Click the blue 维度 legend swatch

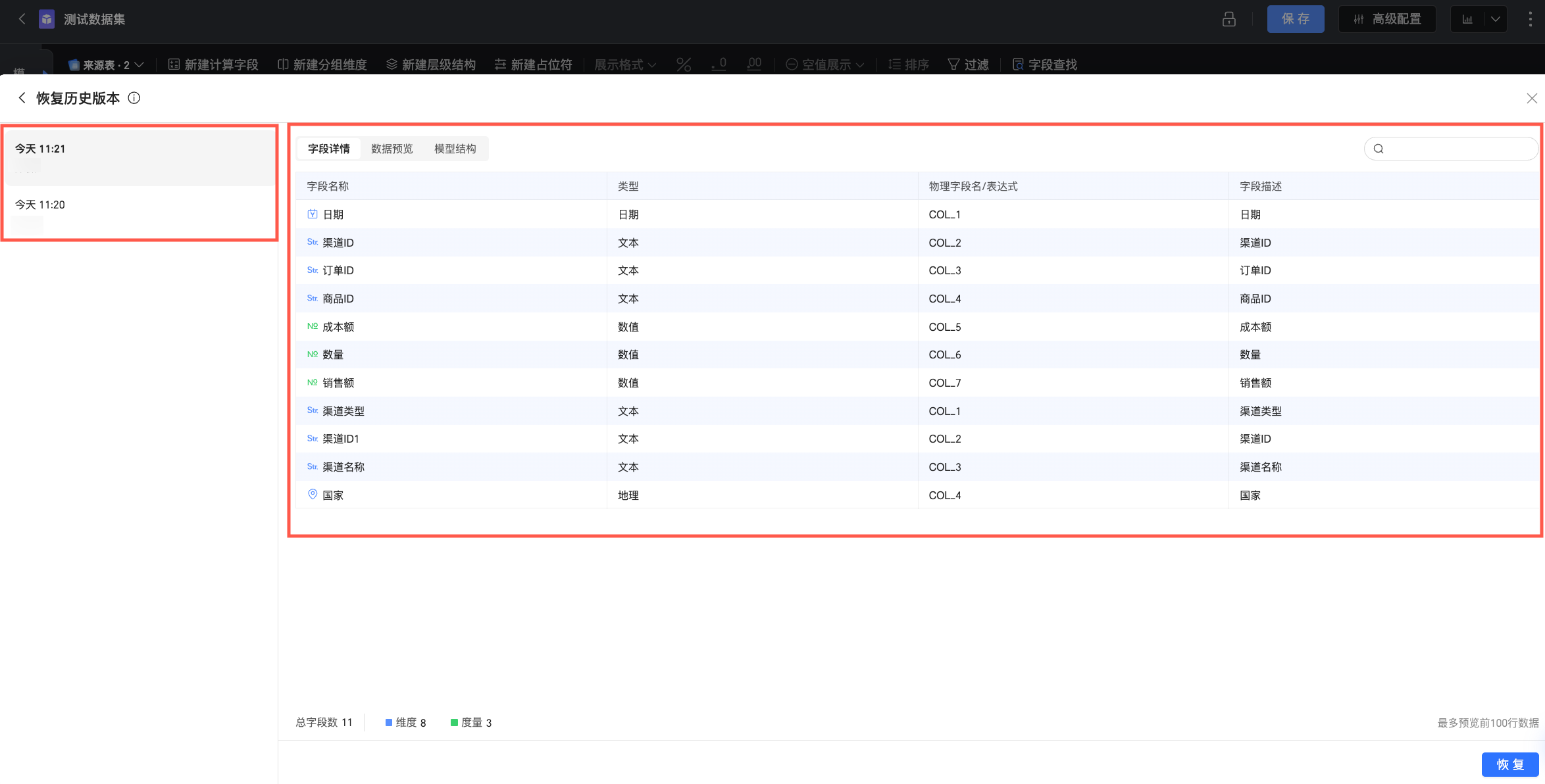388,722
